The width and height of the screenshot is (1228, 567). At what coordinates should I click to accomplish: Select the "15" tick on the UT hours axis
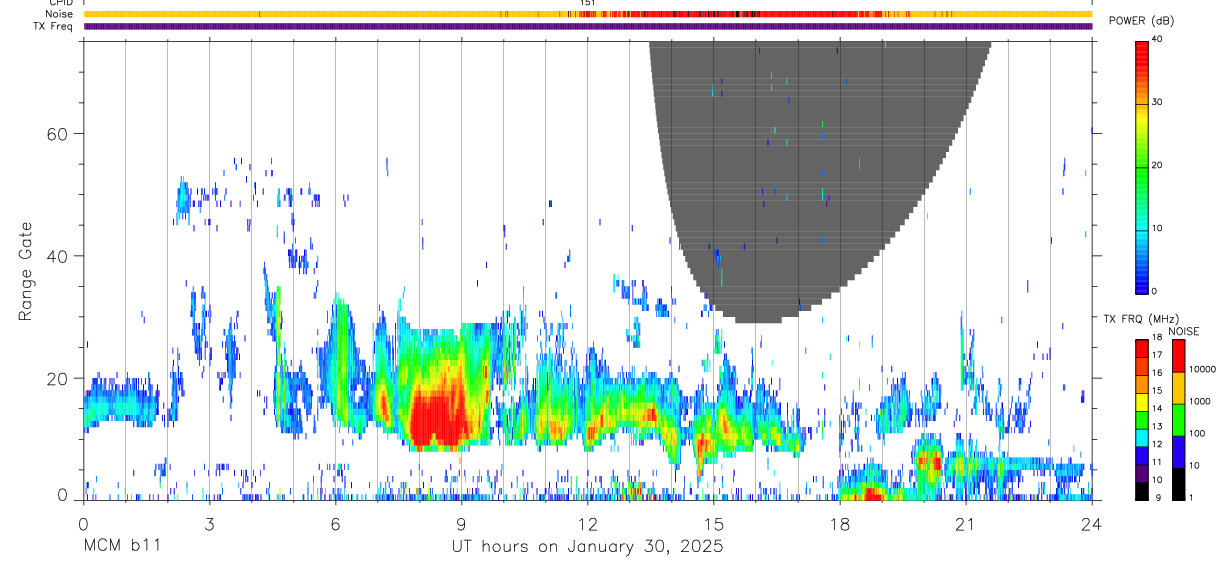point(713,524)
